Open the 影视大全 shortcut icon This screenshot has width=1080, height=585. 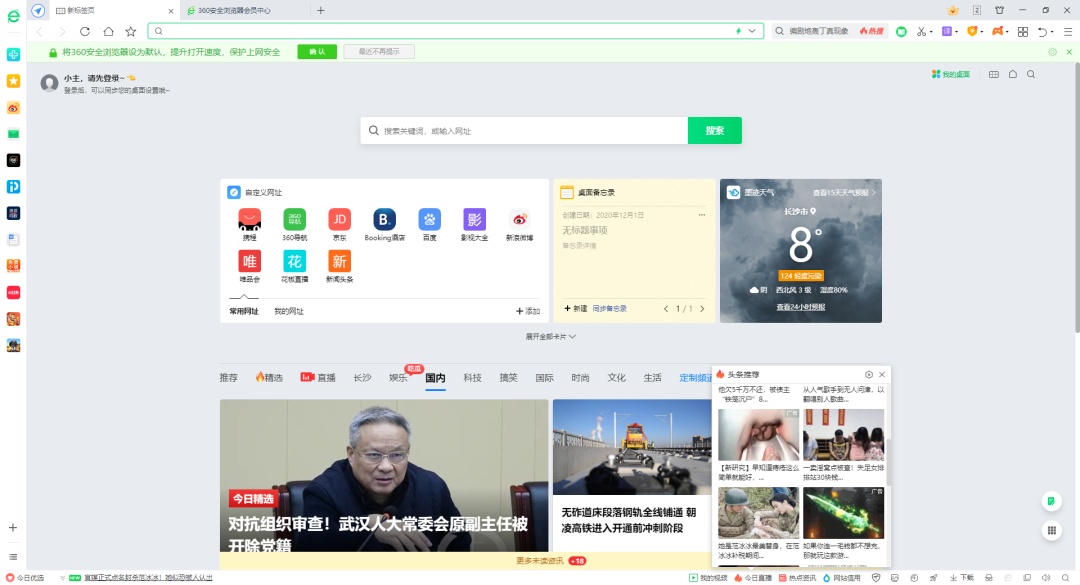point(475,220)
